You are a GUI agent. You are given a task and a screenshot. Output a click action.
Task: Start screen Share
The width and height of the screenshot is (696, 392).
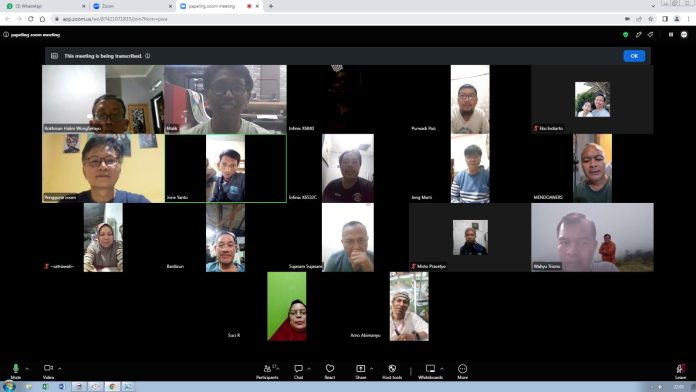[x=360, y=371]
